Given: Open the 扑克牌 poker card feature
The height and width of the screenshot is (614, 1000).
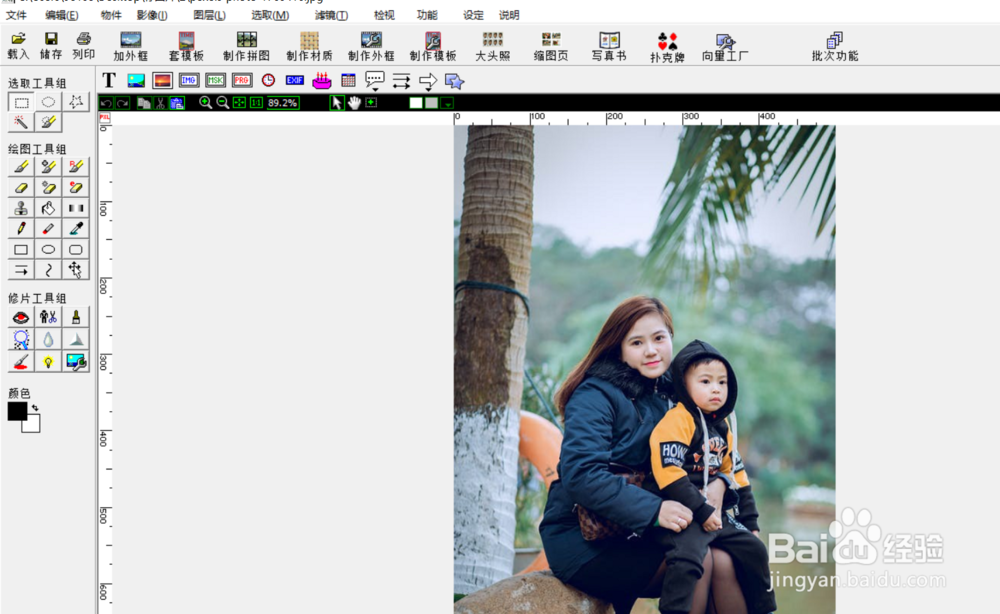Looking at the screenshot, I should coord(667,47).
